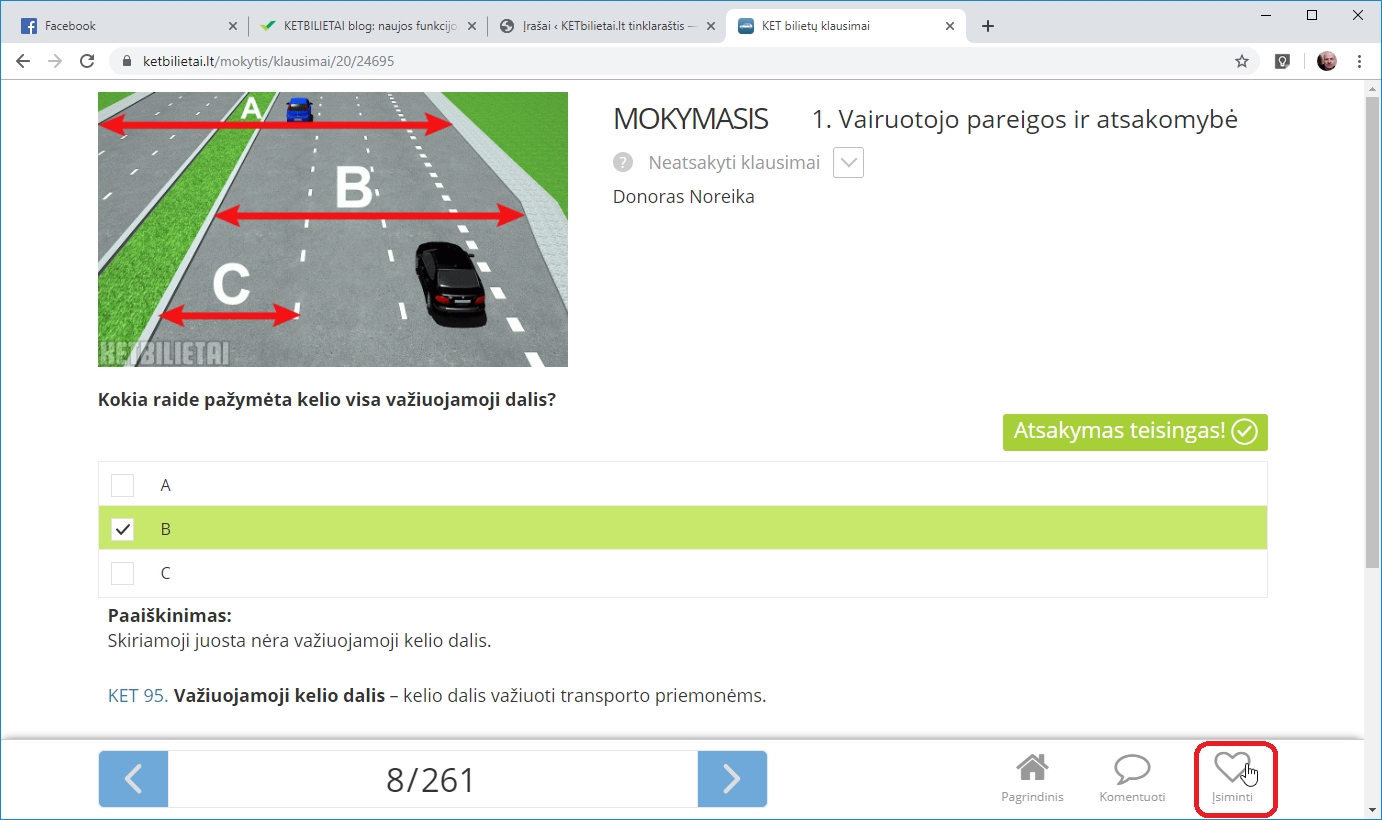Image resolution: width=1382 pixels, height=820 pixels.
Task: Click the road diagram image
Action: click(332, 229)
